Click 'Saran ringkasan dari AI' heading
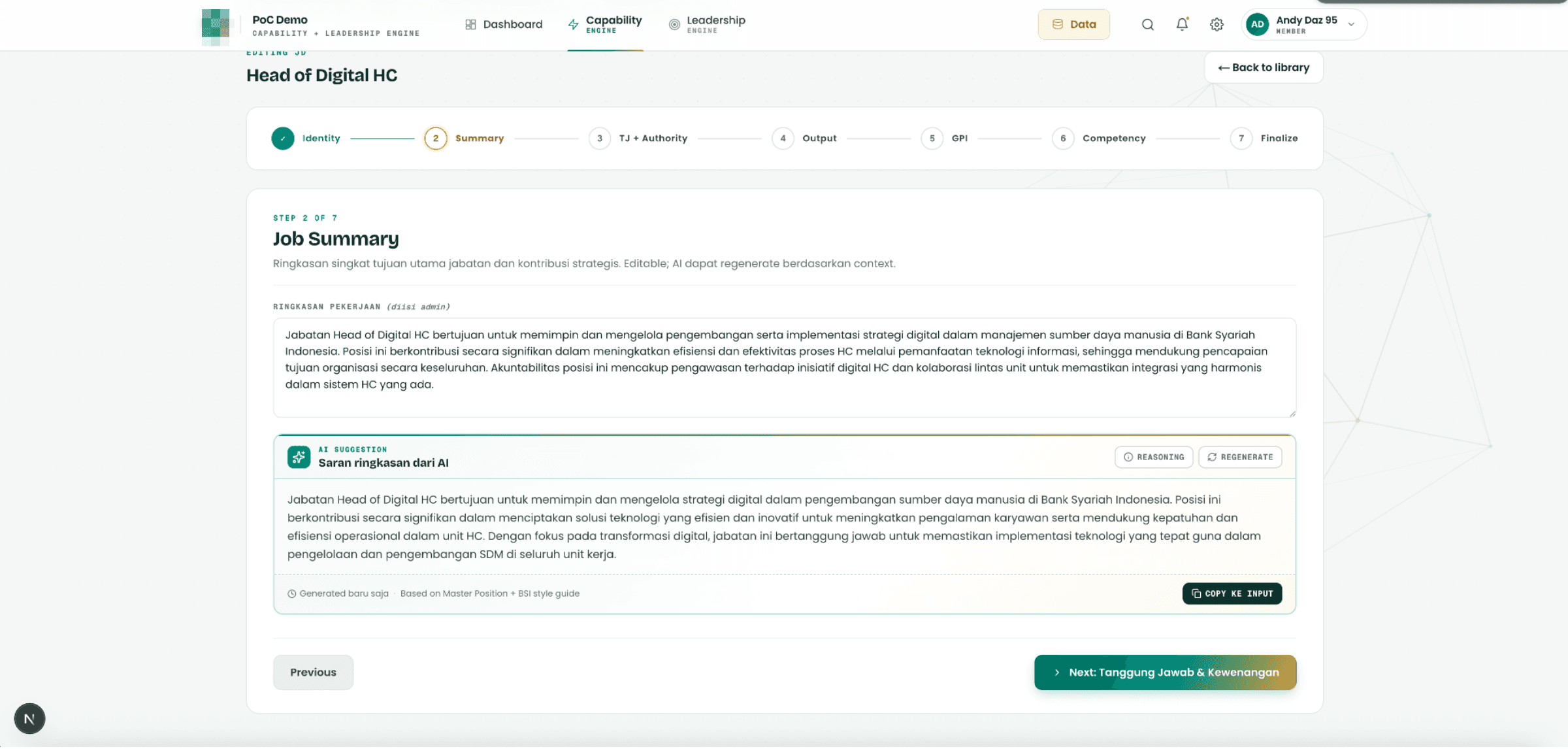 [x=384, y=463]
